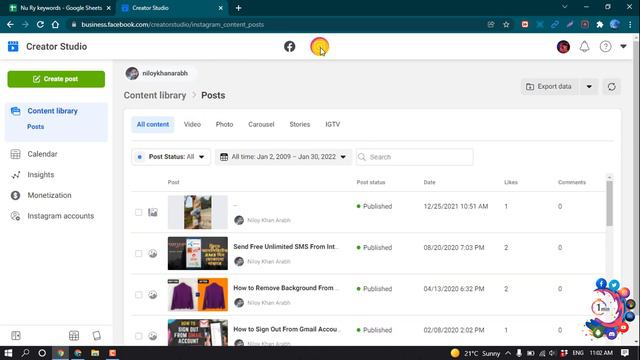This screenshot has width=640, height=360.
Task: Click the grid icon at sidebar bottom
Action: pos(74,336)
